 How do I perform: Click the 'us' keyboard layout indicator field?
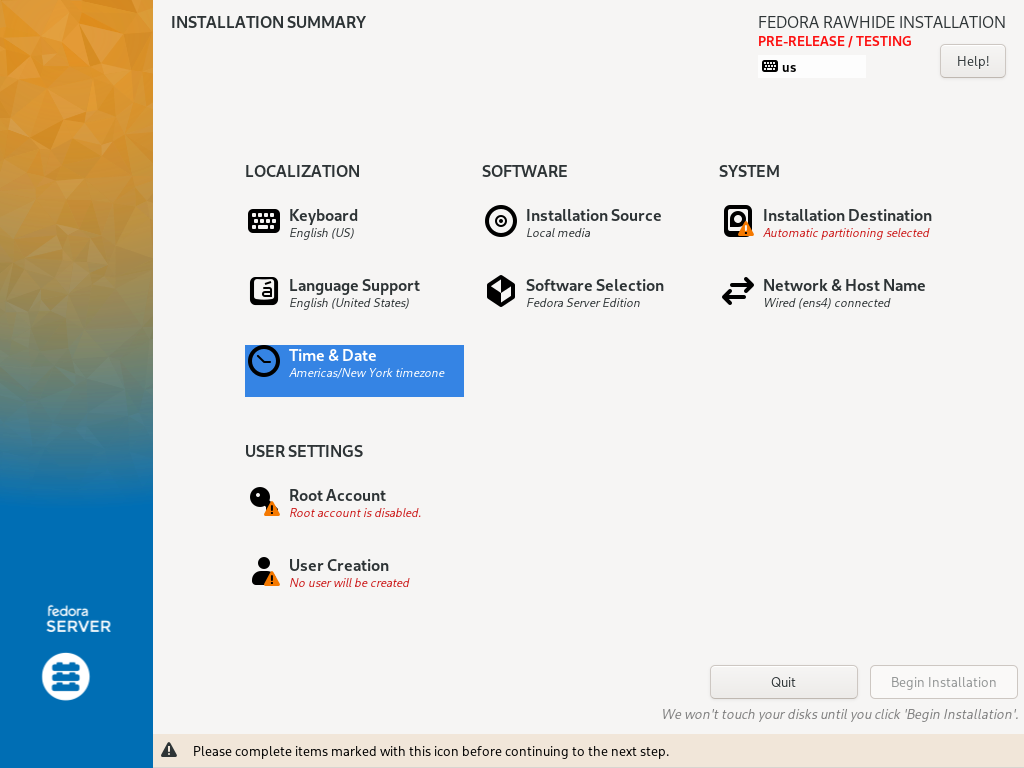(812, 67)
